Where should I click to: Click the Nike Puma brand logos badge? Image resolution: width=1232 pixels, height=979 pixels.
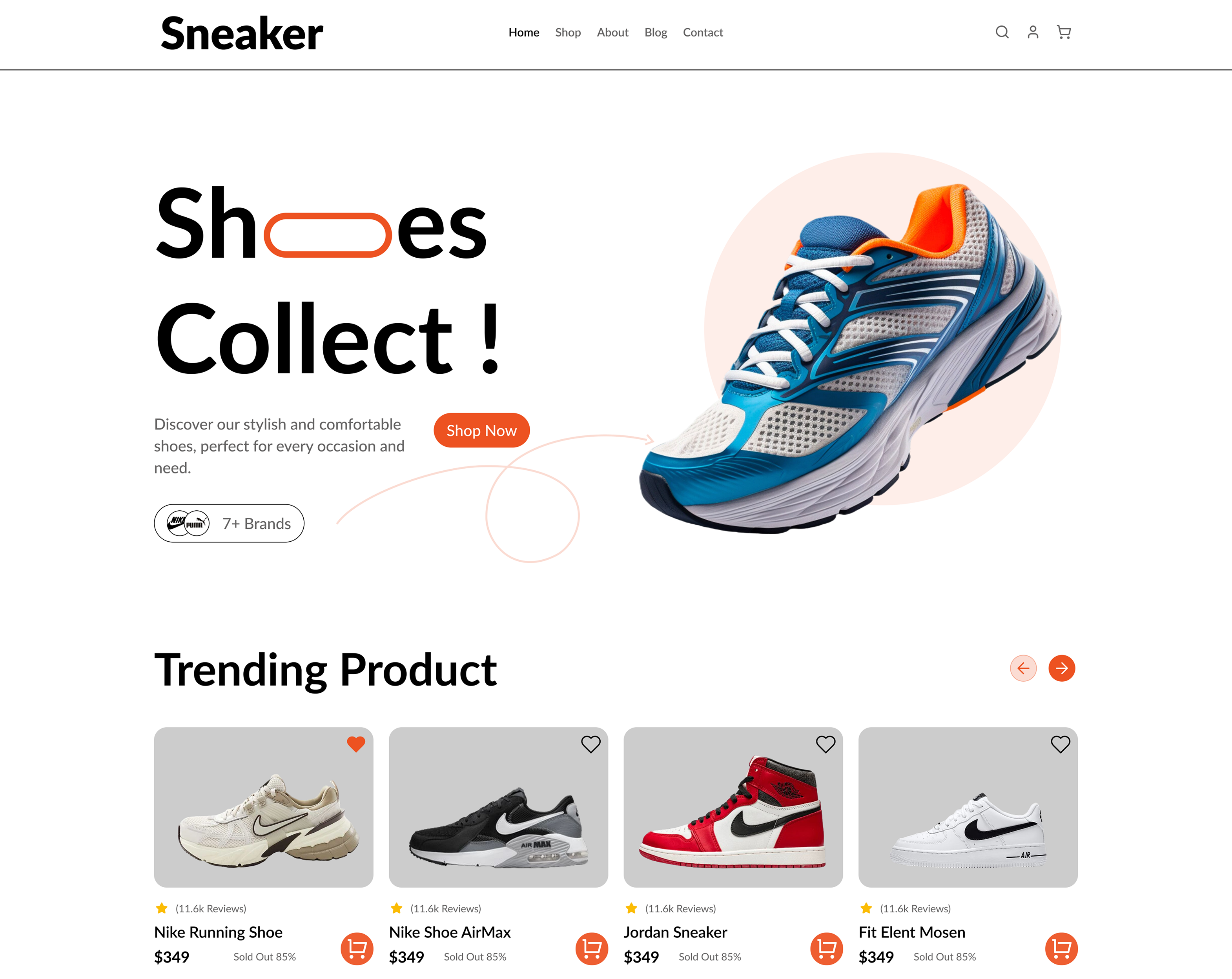[x=188, y=522]
